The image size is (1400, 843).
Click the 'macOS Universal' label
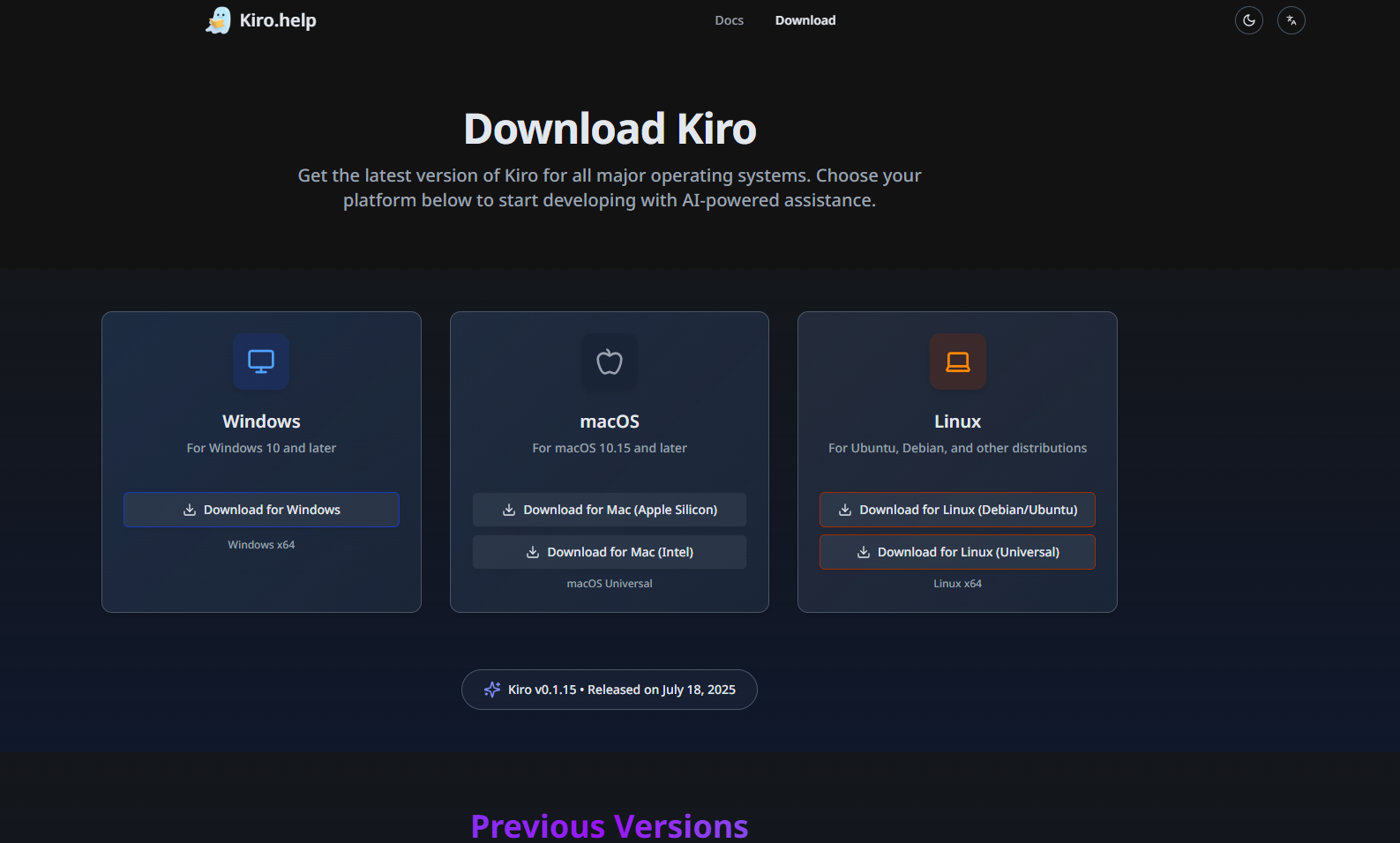click(610, 584)
